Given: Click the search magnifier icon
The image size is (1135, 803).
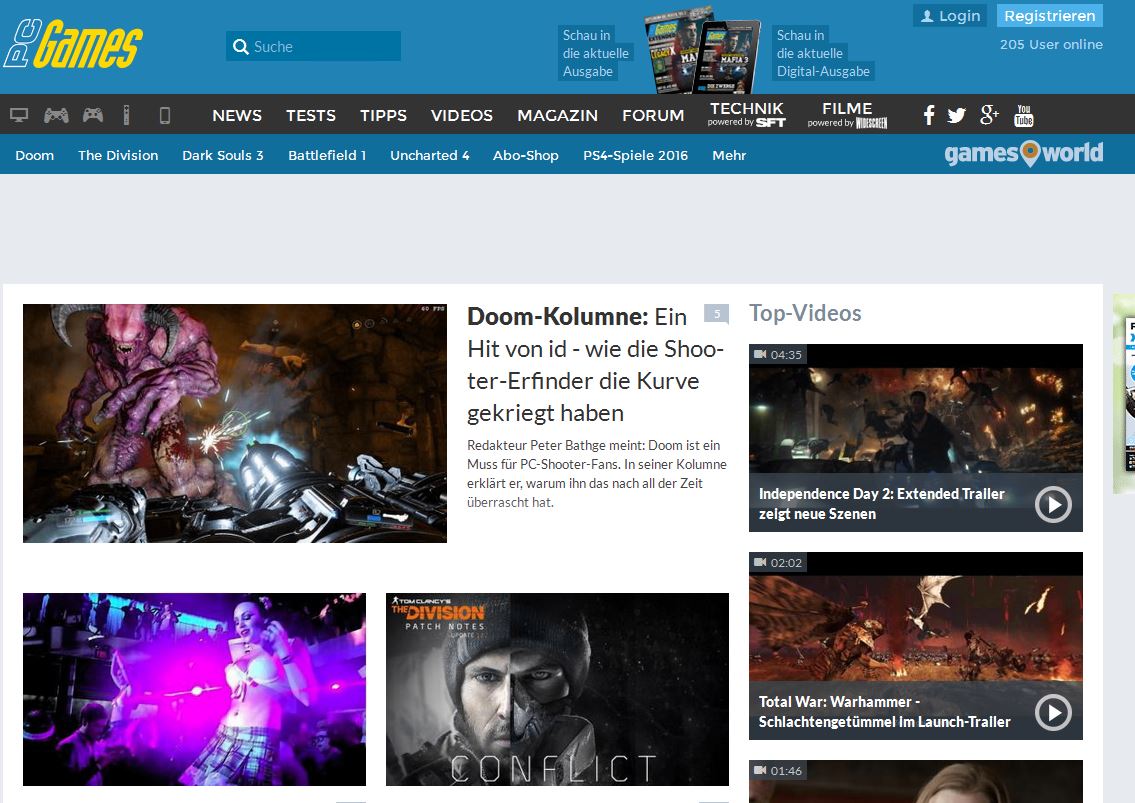Looking at the screenshot, I should (x=241, y=46).
